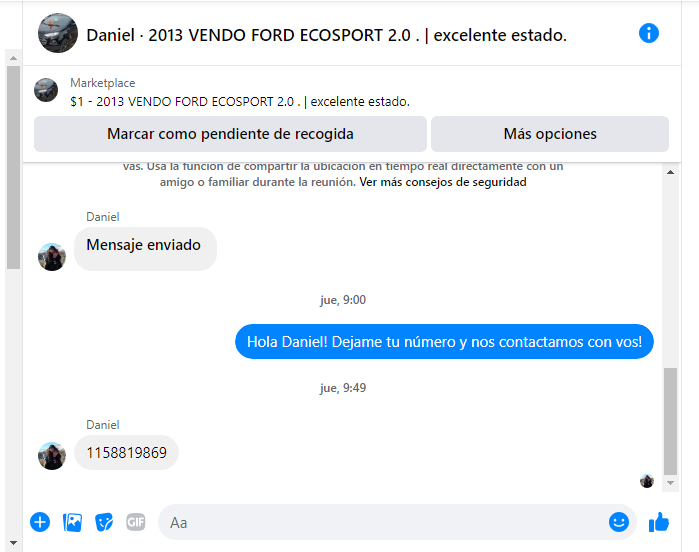
Task: Open the emoji picker in message box
Action: click(x=619, y=522)
